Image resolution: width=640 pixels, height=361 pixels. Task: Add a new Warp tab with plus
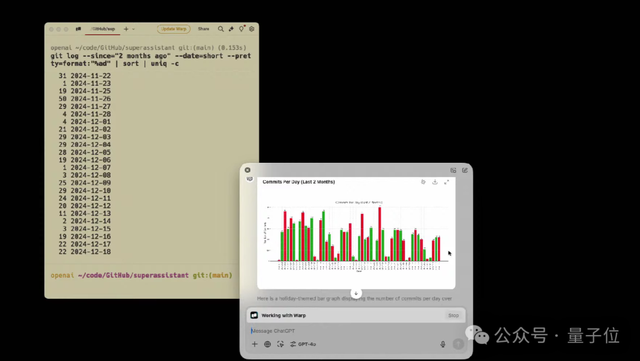point(126,29)
